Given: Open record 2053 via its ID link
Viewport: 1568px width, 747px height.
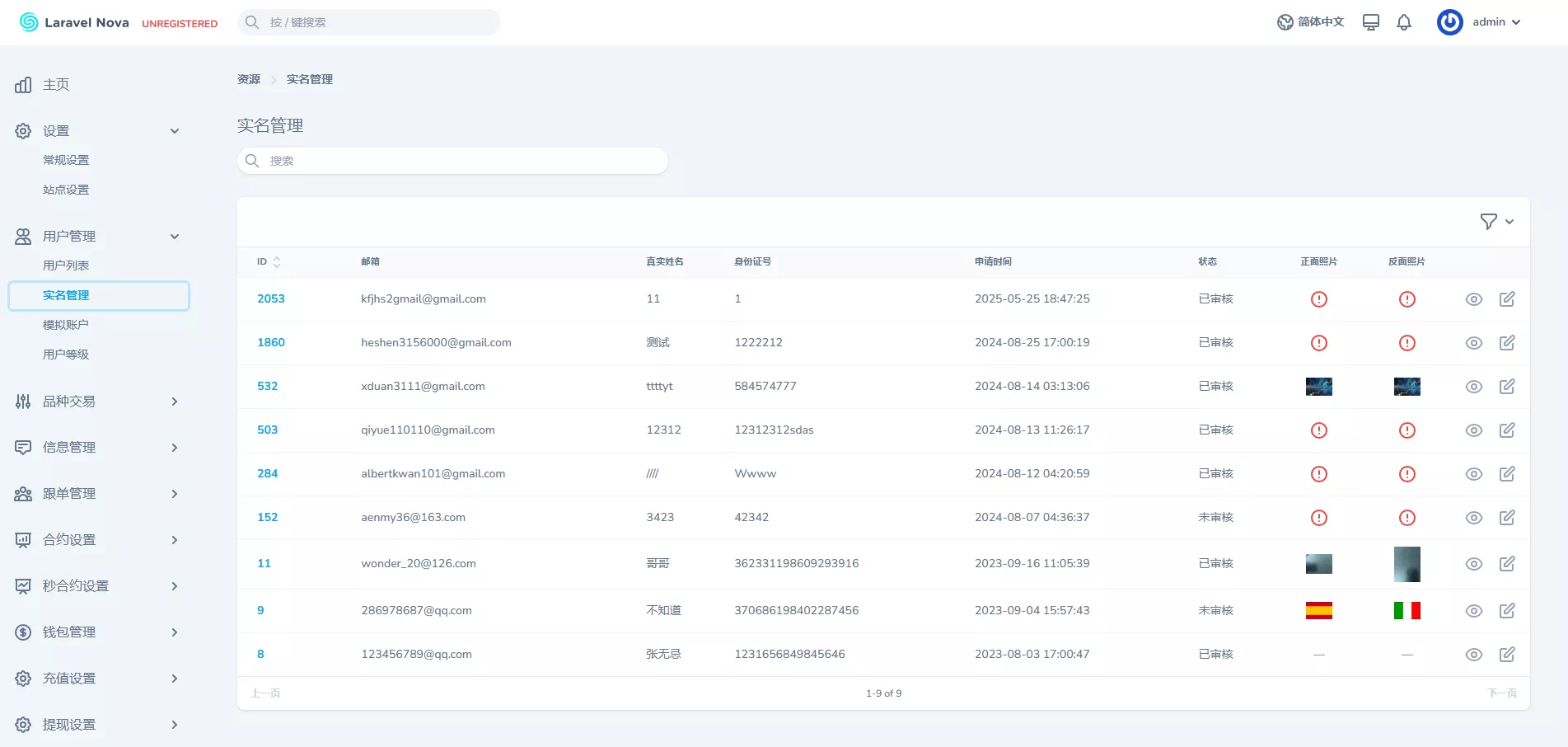Looking at the screenshot, I should click(x=270, y=298).
